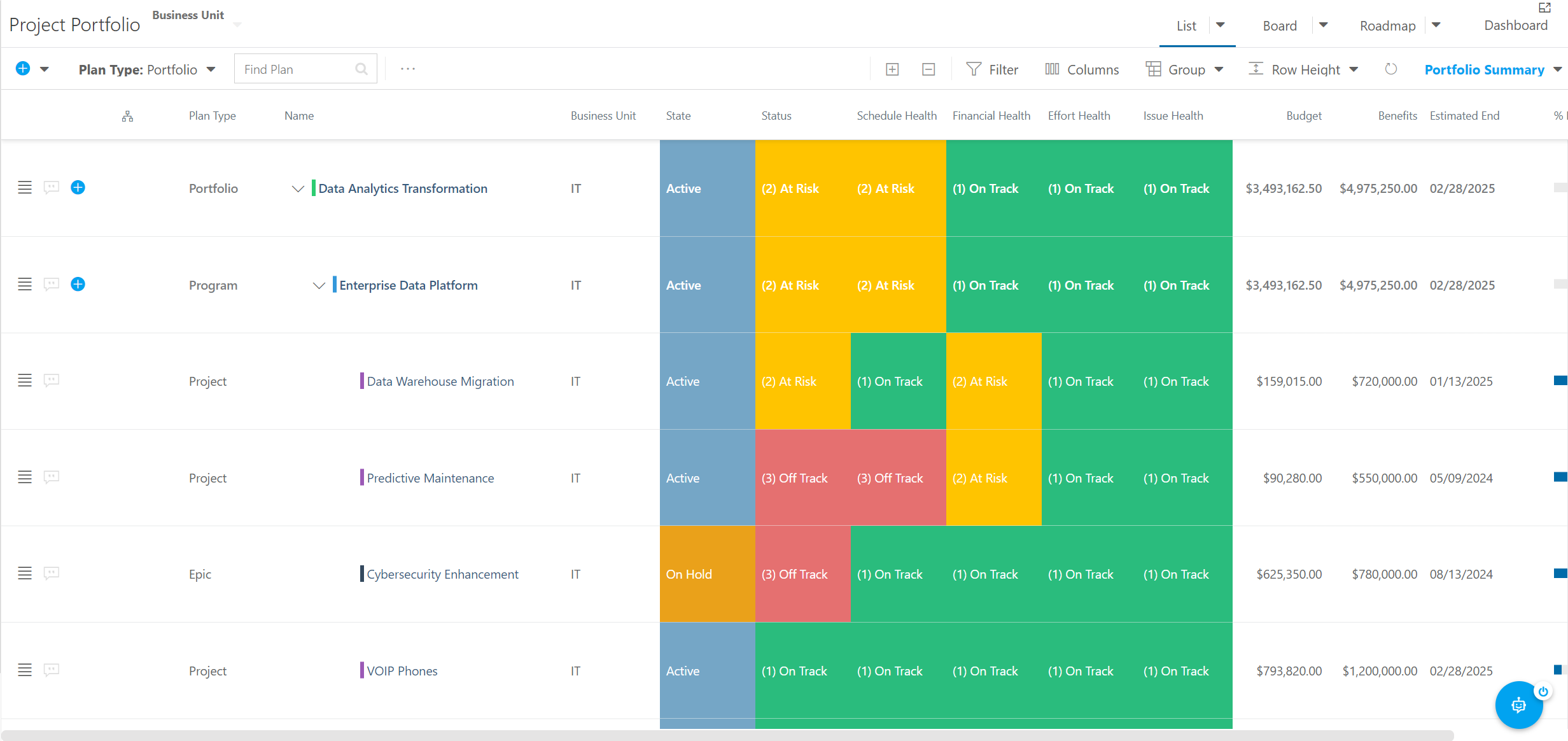Collapse the Data Analytics Transformation portfolio
This screenshot has height=741, width=1568.
point(298,188)
